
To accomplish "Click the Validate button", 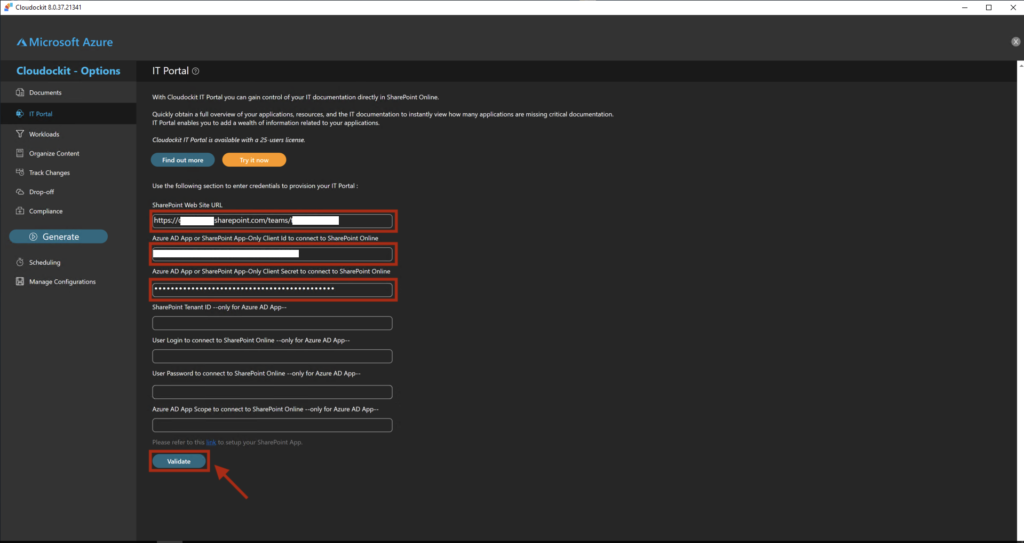I will tap(179, 461).
